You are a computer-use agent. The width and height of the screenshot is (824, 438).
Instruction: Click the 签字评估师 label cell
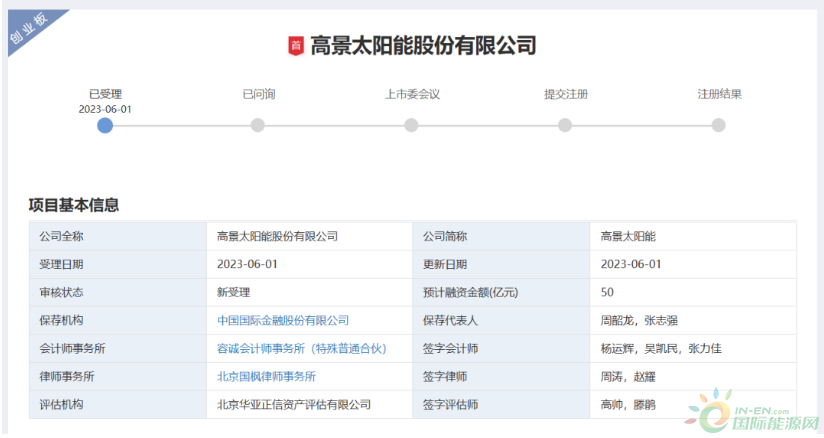501,404
